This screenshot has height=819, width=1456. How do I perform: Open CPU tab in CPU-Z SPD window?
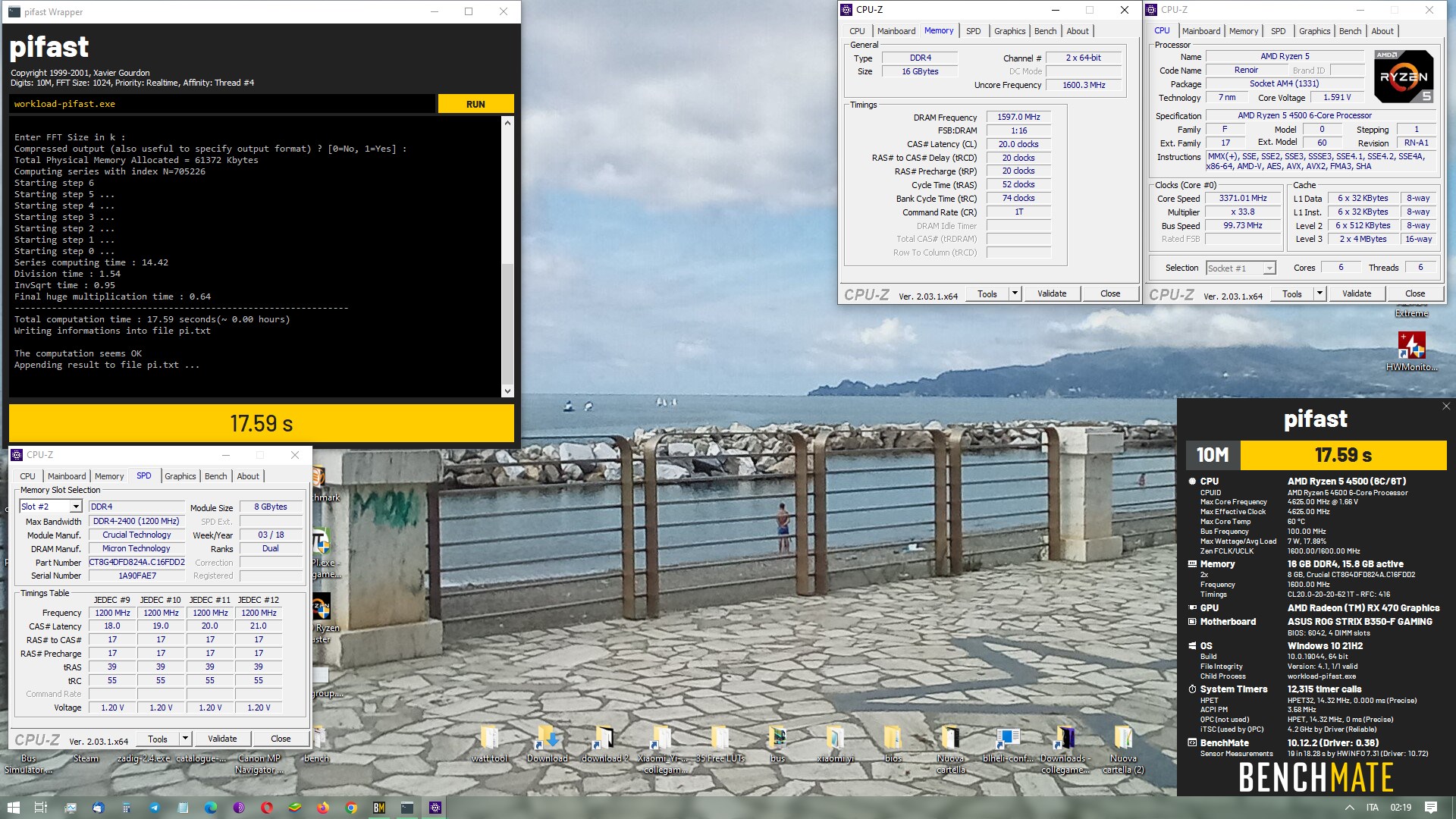point(27,476)
